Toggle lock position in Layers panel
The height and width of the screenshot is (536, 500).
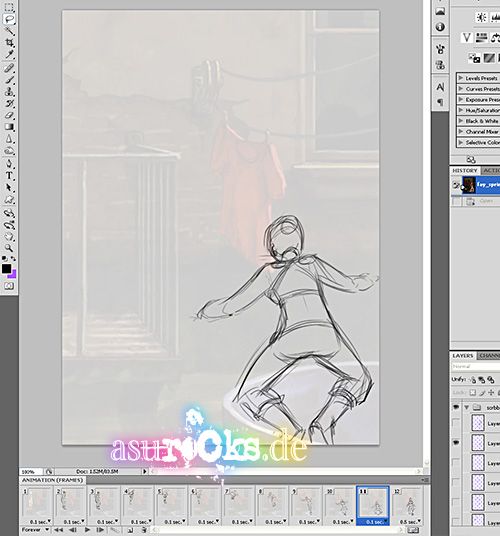click(x=491, y=392)
